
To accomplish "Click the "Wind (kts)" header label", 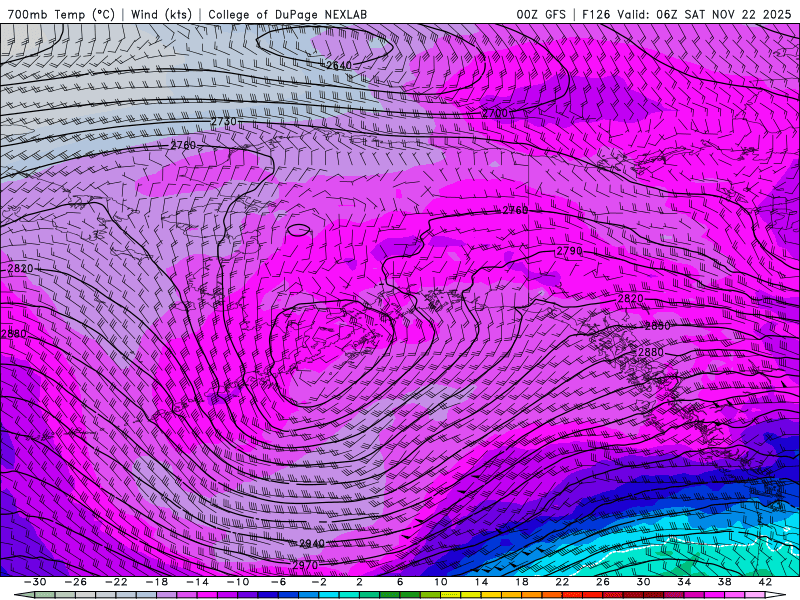I will 161,14.
